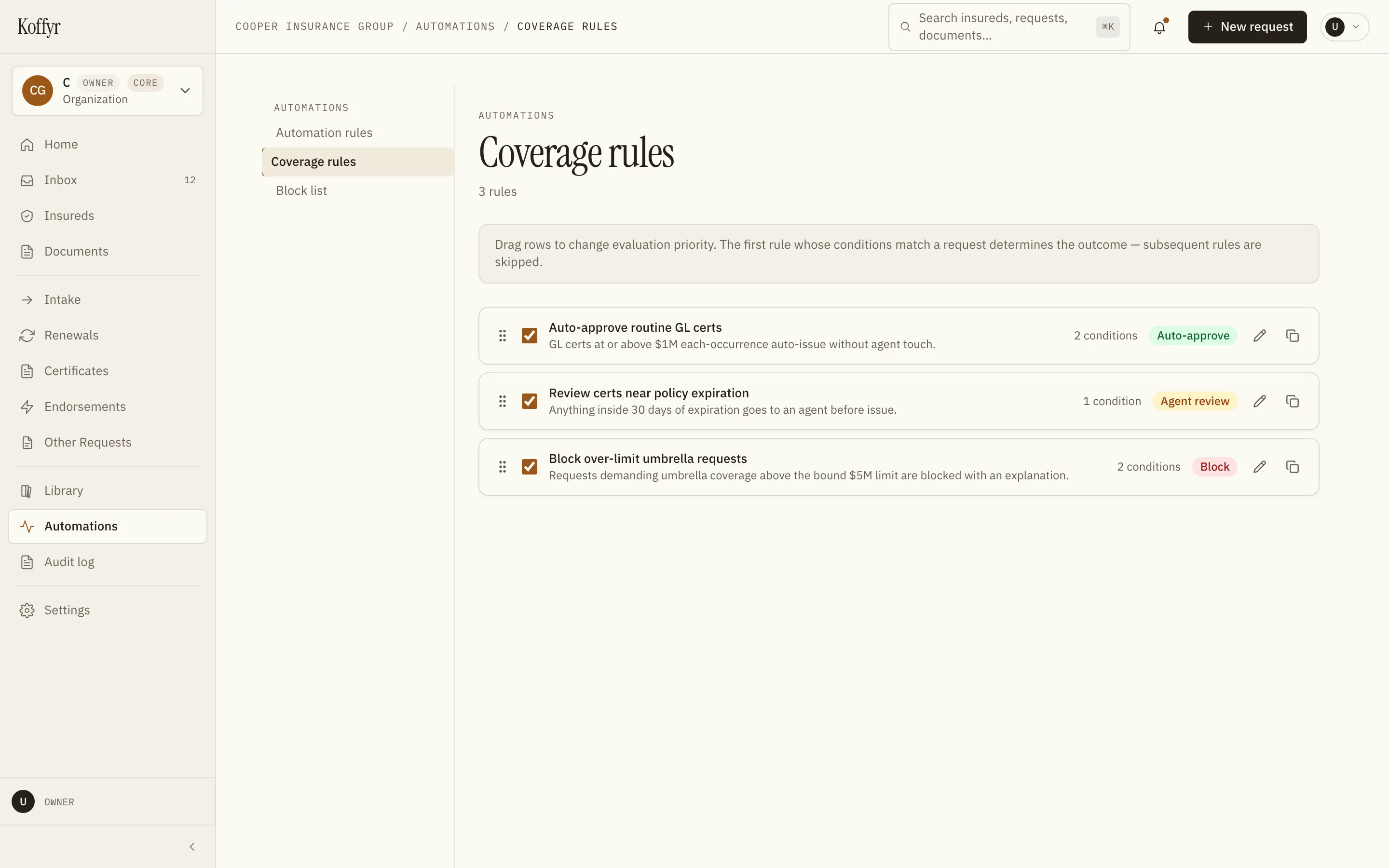Edit the Block over-limit umbrella requests rule
Viewport: 1389px width, 868px height.
pyautogui.click(x=1259, y=467)
